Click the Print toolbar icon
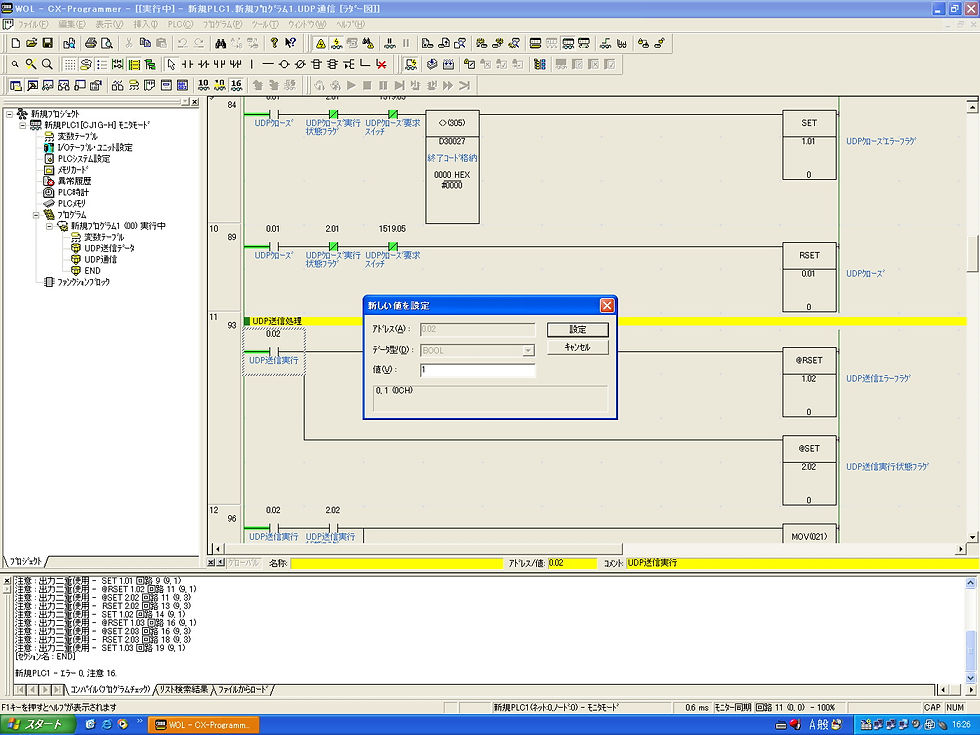Viewport: 980px width, 735px height. [91, 43]
